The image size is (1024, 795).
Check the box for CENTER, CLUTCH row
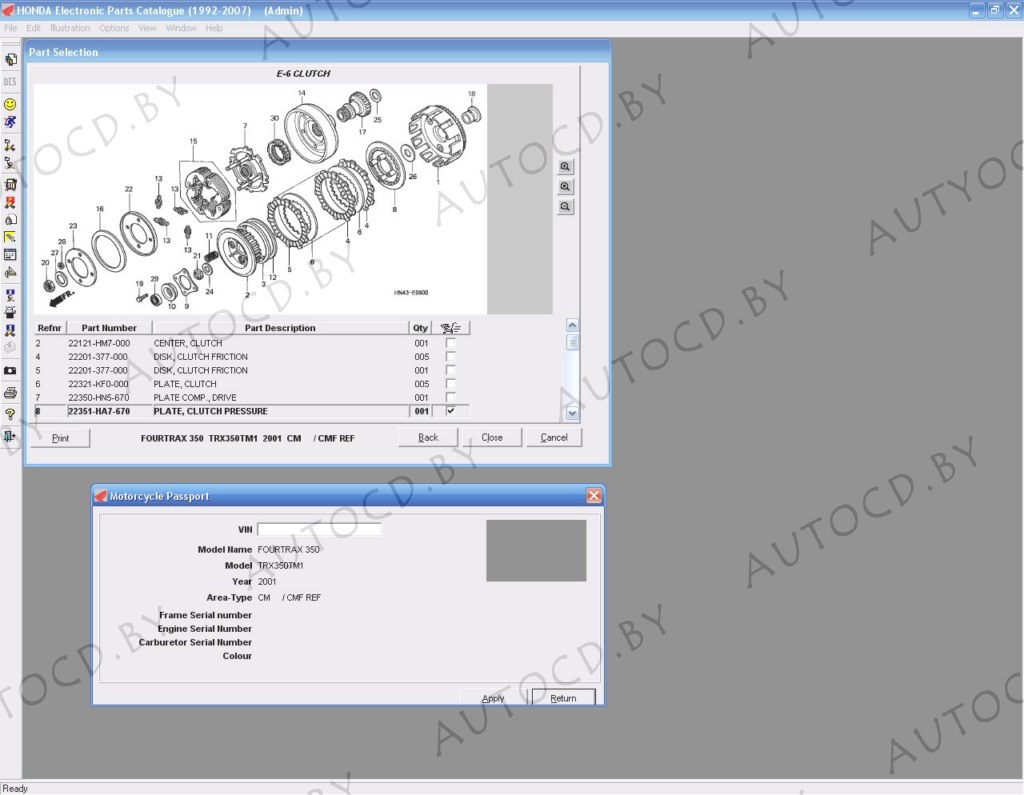450,343
